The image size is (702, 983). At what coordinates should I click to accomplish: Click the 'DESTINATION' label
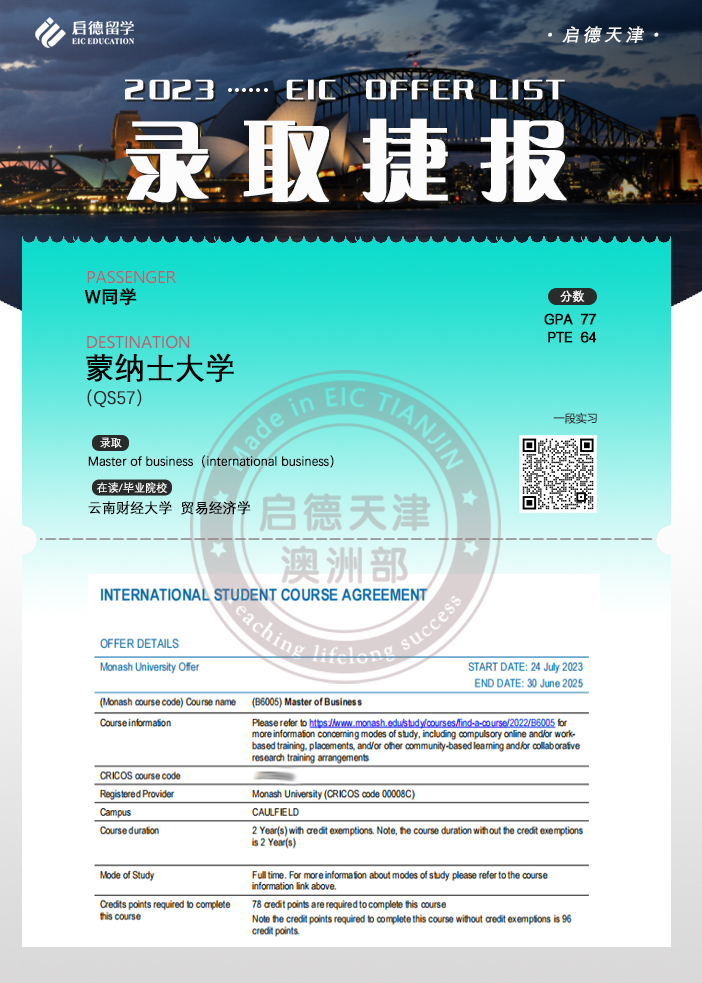(x=138, y=342)
